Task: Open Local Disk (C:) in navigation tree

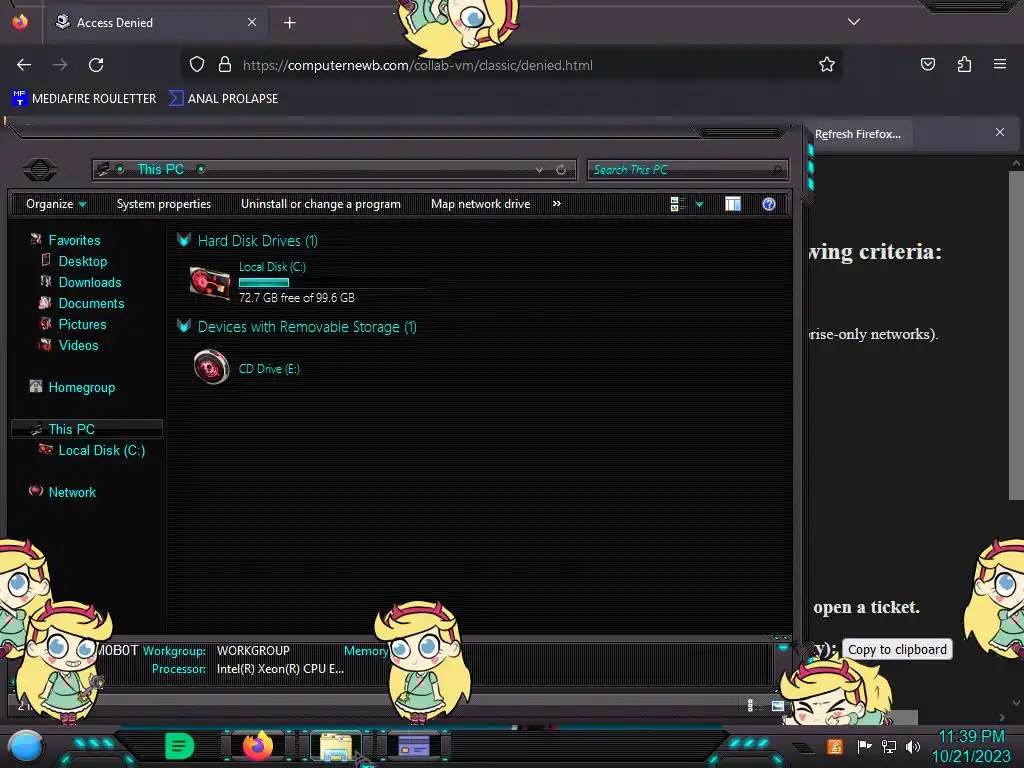Action: 102,450
